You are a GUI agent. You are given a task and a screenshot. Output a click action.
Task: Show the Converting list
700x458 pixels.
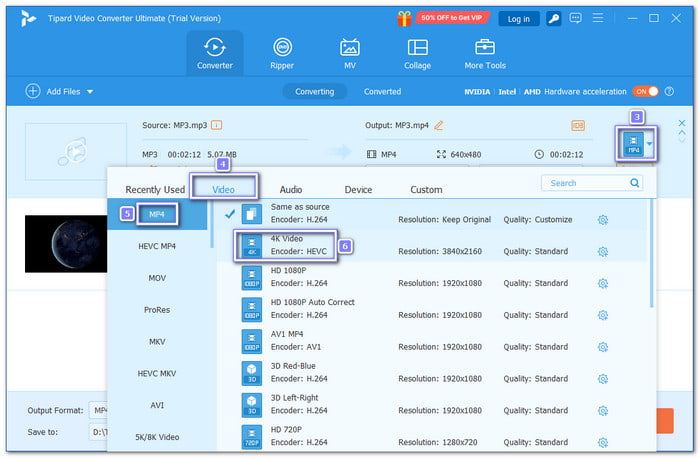pyautogui.click(x=314, y=92)
